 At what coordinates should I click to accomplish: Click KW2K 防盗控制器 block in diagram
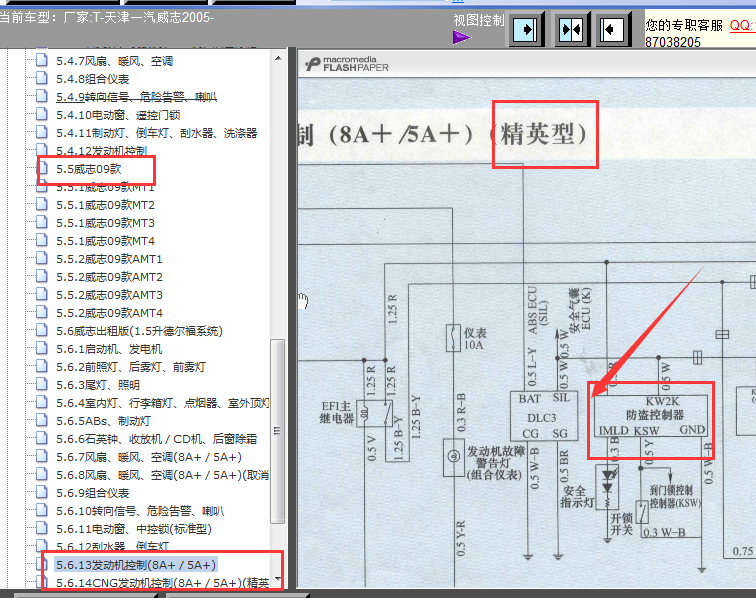(x=650, y=416)
